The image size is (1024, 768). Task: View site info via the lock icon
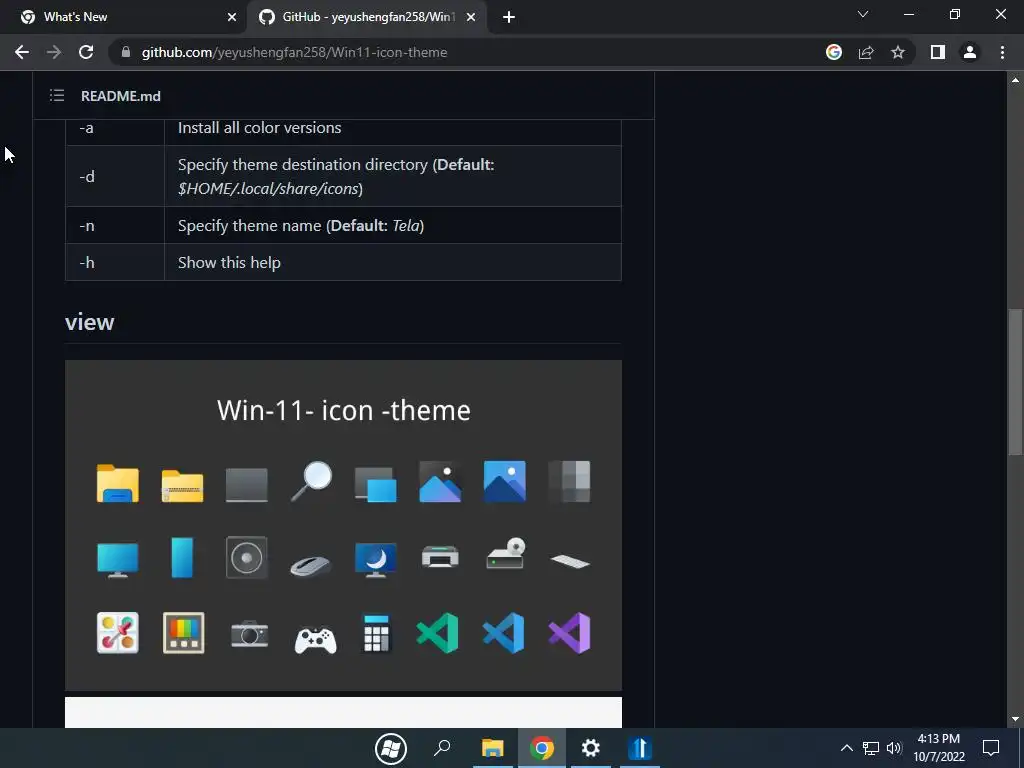tap(125, 52)
